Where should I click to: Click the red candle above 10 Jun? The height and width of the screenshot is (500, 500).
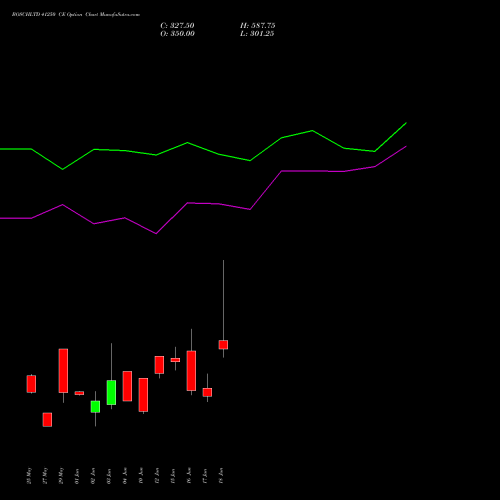(143, 395)
